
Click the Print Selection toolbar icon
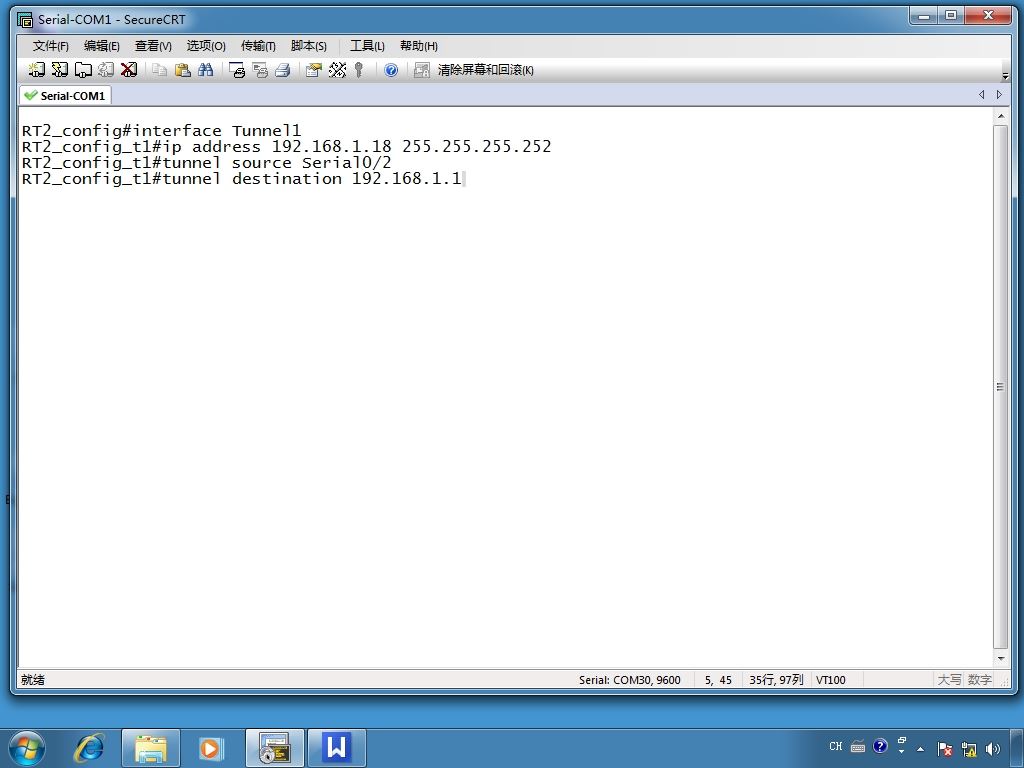click(260, 70)
